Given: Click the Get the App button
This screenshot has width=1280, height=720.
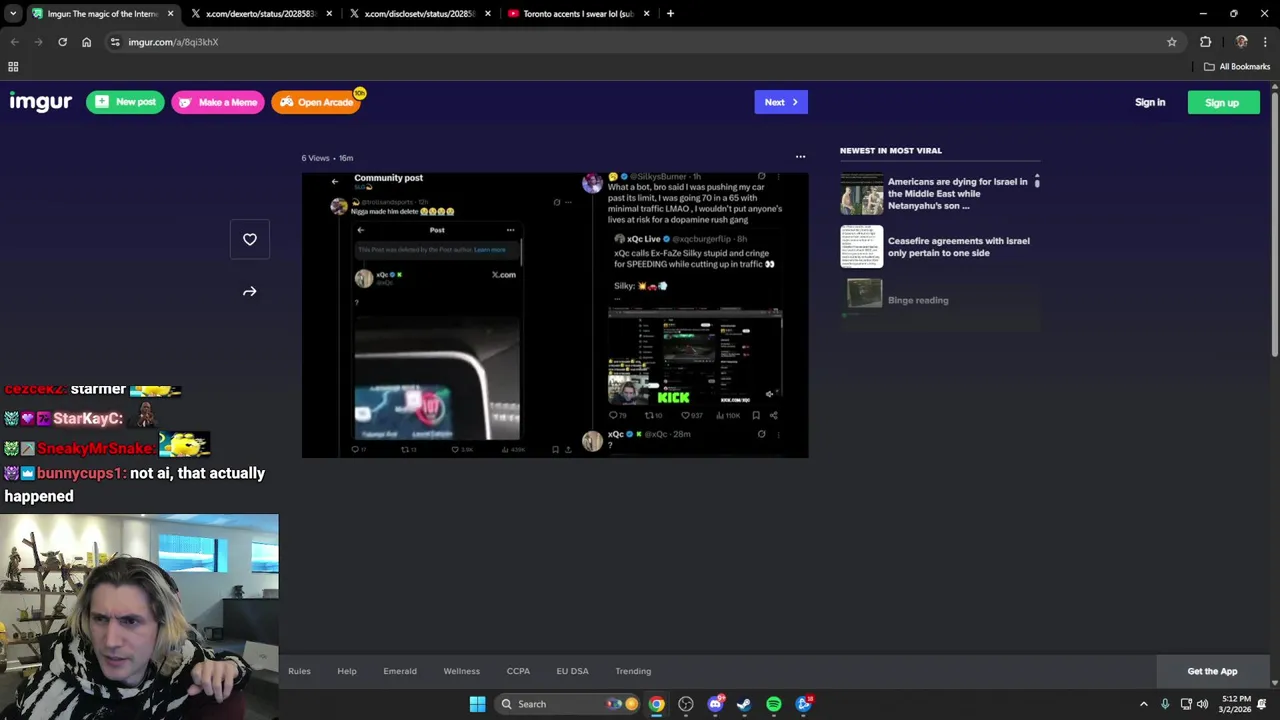Looking at the screenshot, I should (1212, 671).
